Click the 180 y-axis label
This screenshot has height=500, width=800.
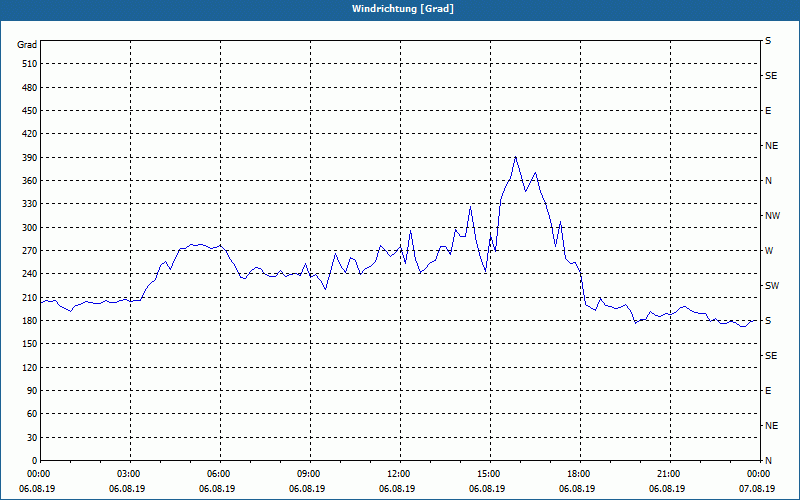click(x=29, y=320)
